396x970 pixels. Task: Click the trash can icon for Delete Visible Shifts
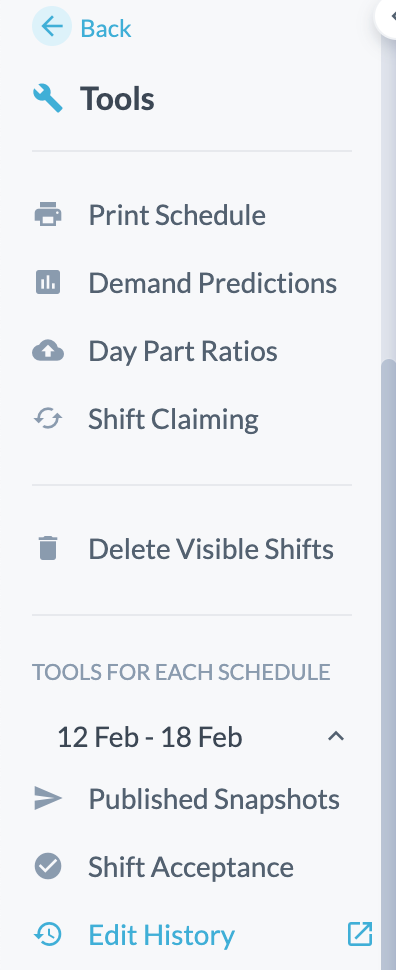[x=48, y=549]
